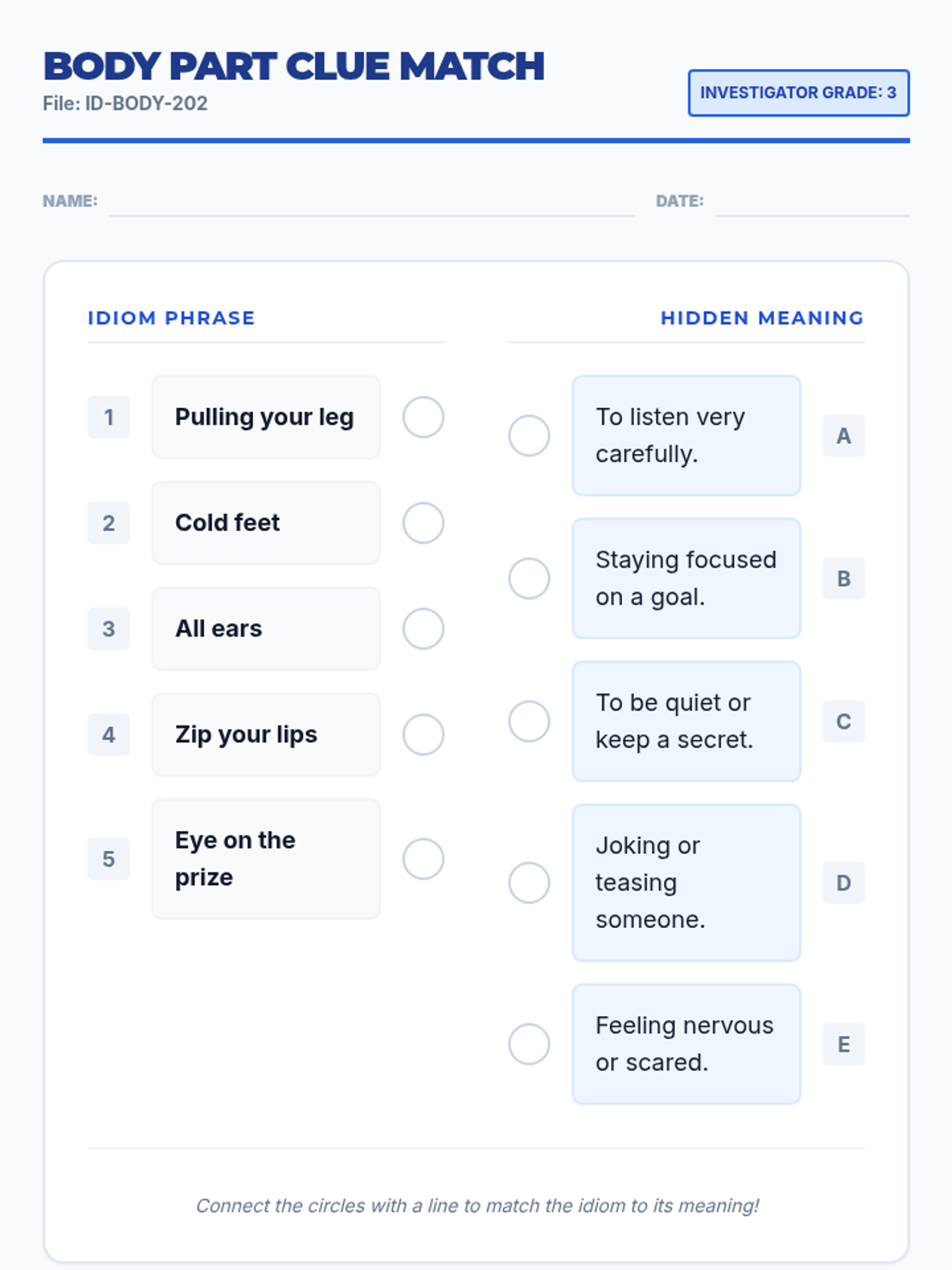Click the number 3 badge for 'All ears'
This screenshot has height=1270, width=952.
[x=109, y=629]
